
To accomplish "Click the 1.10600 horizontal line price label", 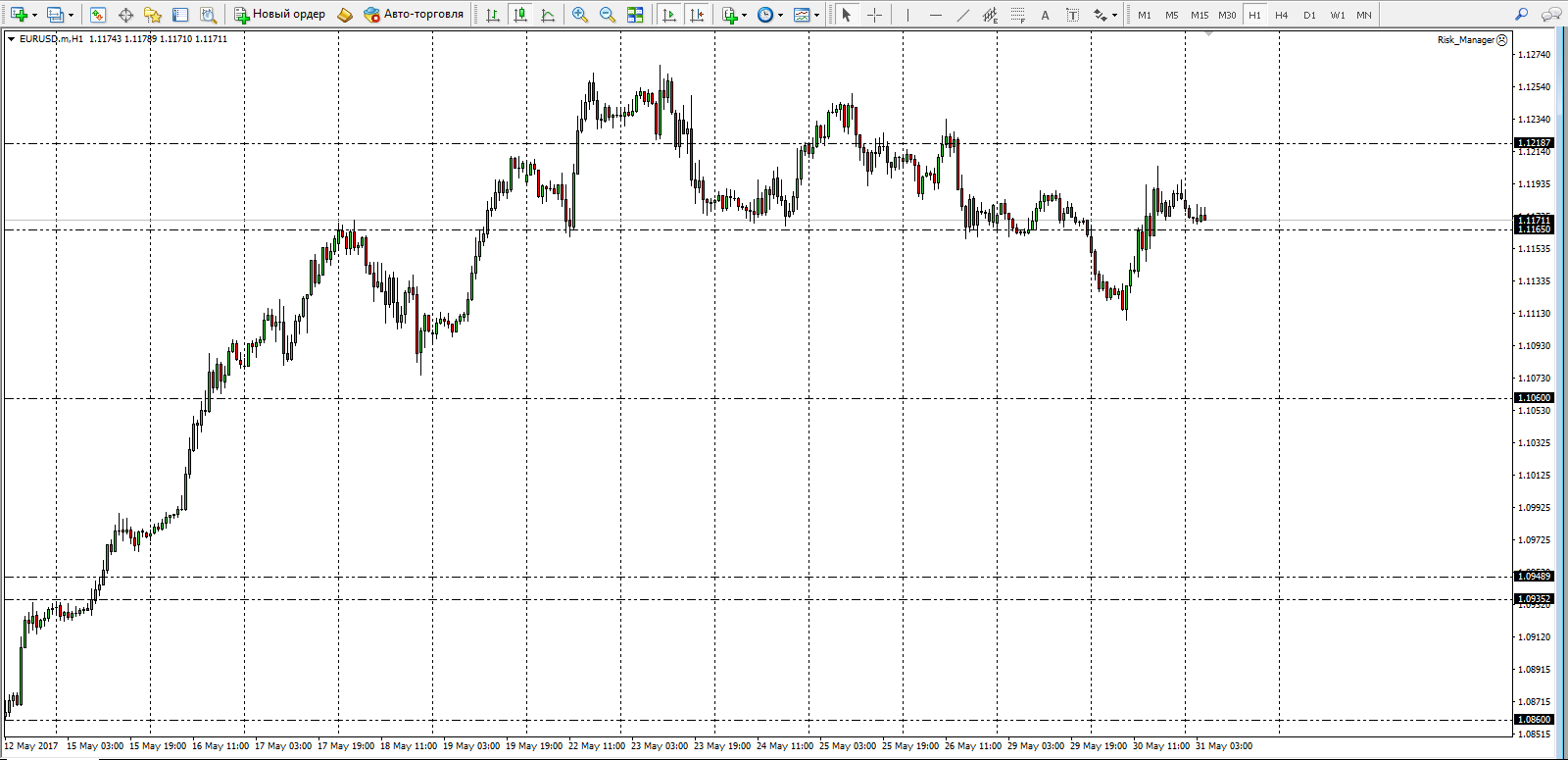I will coord(1534,398).
